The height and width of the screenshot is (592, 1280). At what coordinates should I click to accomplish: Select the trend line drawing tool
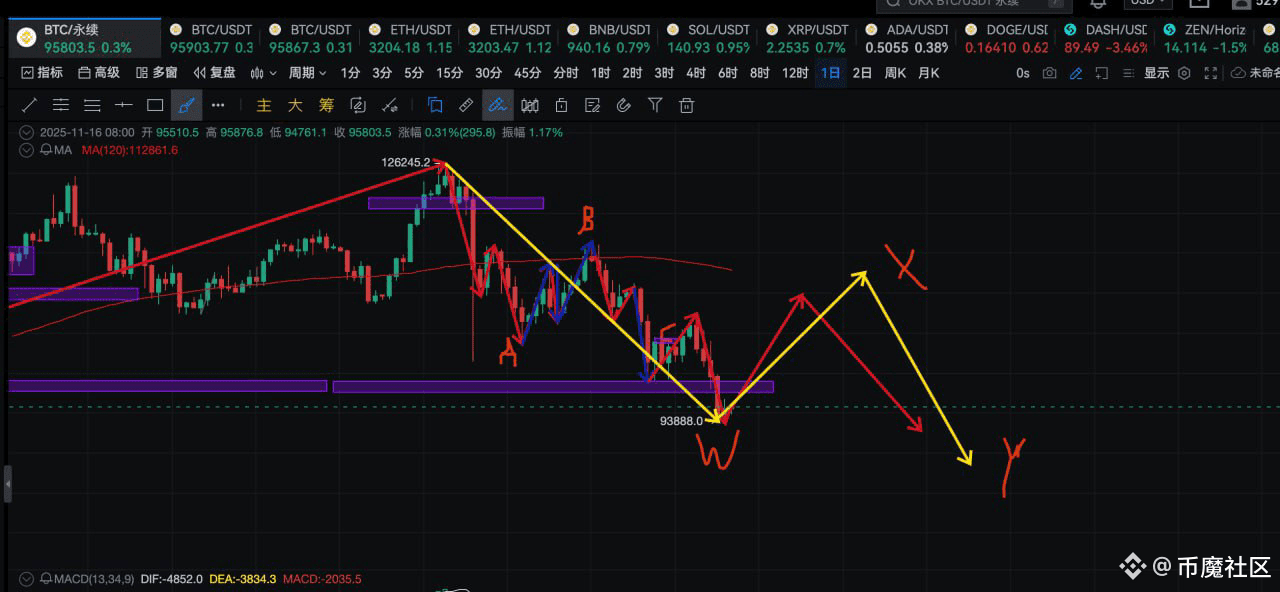coord(30,105)
